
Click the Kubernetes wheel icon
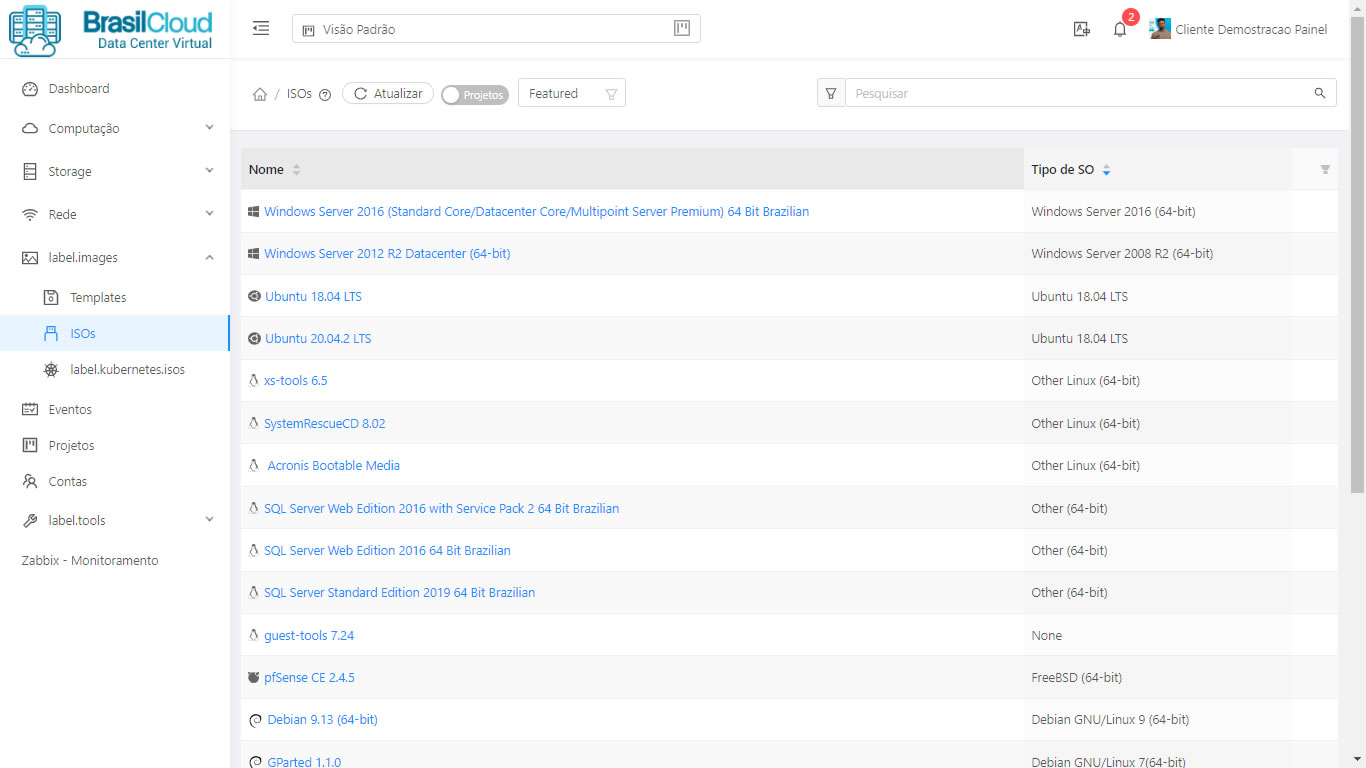point(51,369)
